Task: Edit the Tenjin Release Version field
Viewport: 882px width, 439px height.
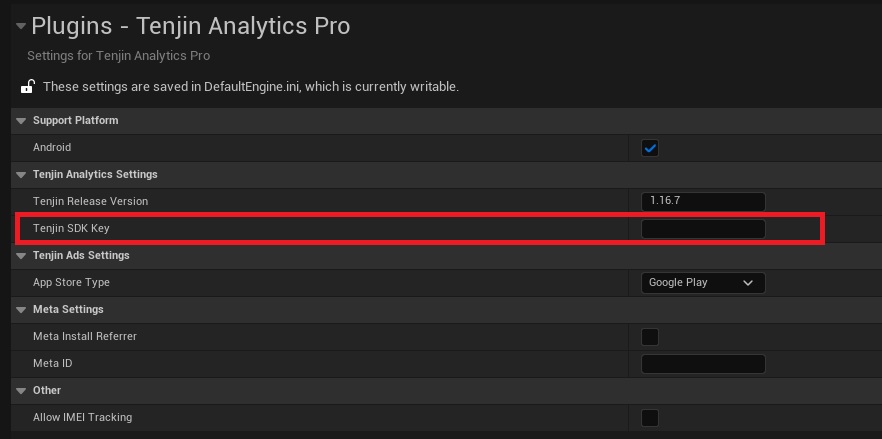Action: coord(703,201)
